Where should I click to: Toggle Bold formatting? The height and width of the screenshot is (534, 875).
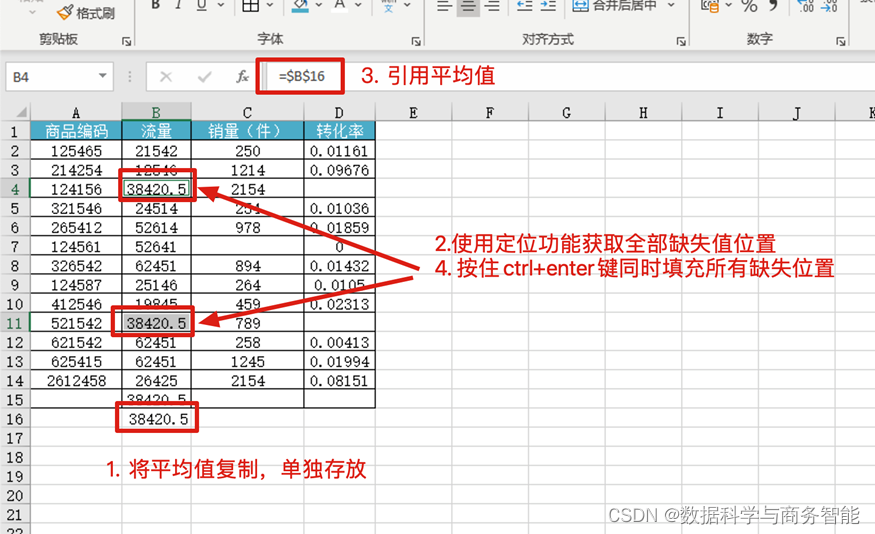(x=156, y=5)
